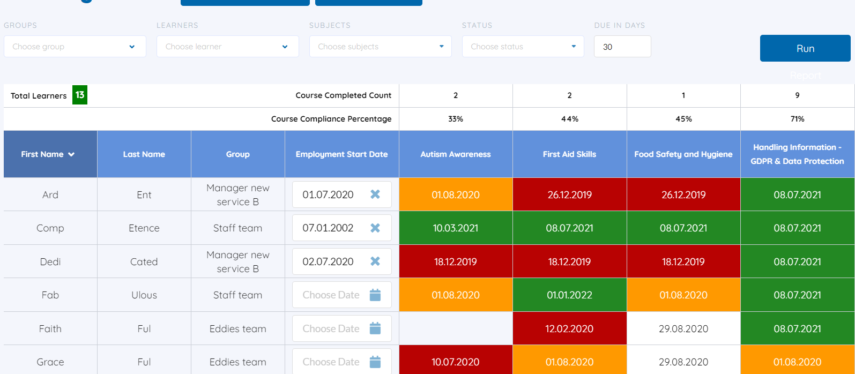855x374 pixels.
Task: Select Comp's green Autism Awareness cell 10.03.2021
Action: pos(456,228)
